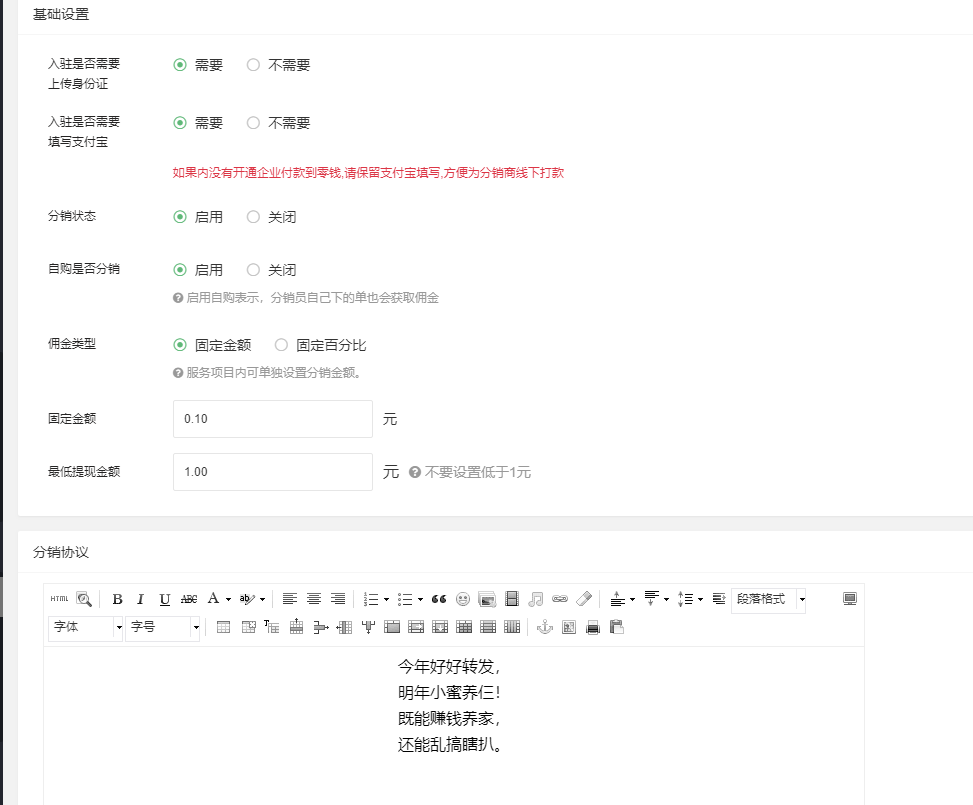Click the '服务项目内可单独设置分销金额' hint
The height and width of the screenshot is (805, 973).
pos(273,372)
